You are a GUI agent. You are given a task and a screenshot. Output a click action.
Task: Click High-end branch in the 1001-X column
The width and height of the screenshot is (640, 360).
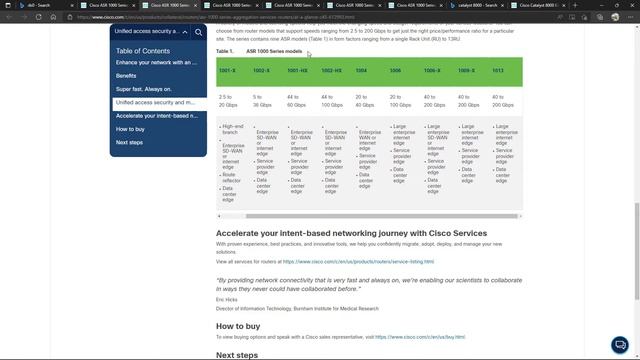233,129
